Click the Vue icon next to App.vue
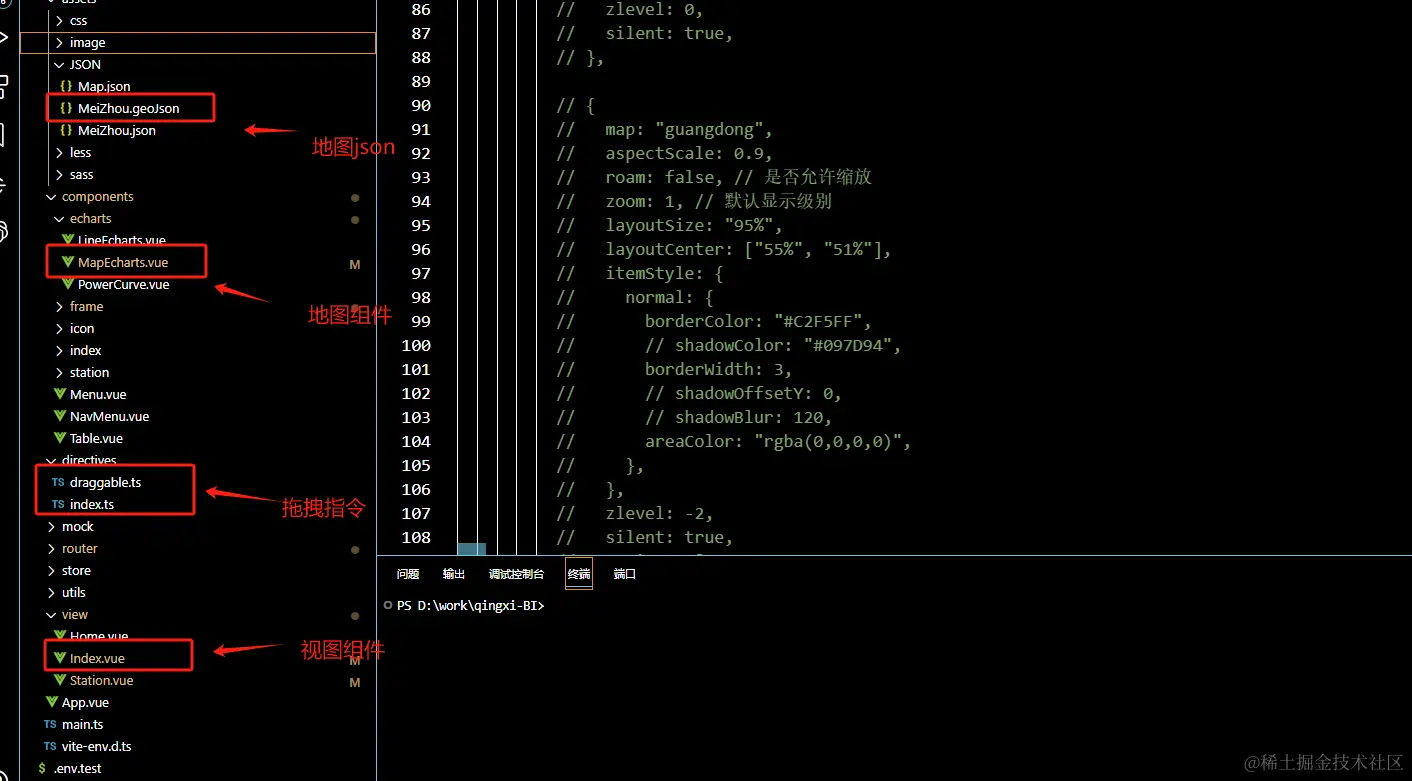The image size is (1412, 781). point(52,703)
